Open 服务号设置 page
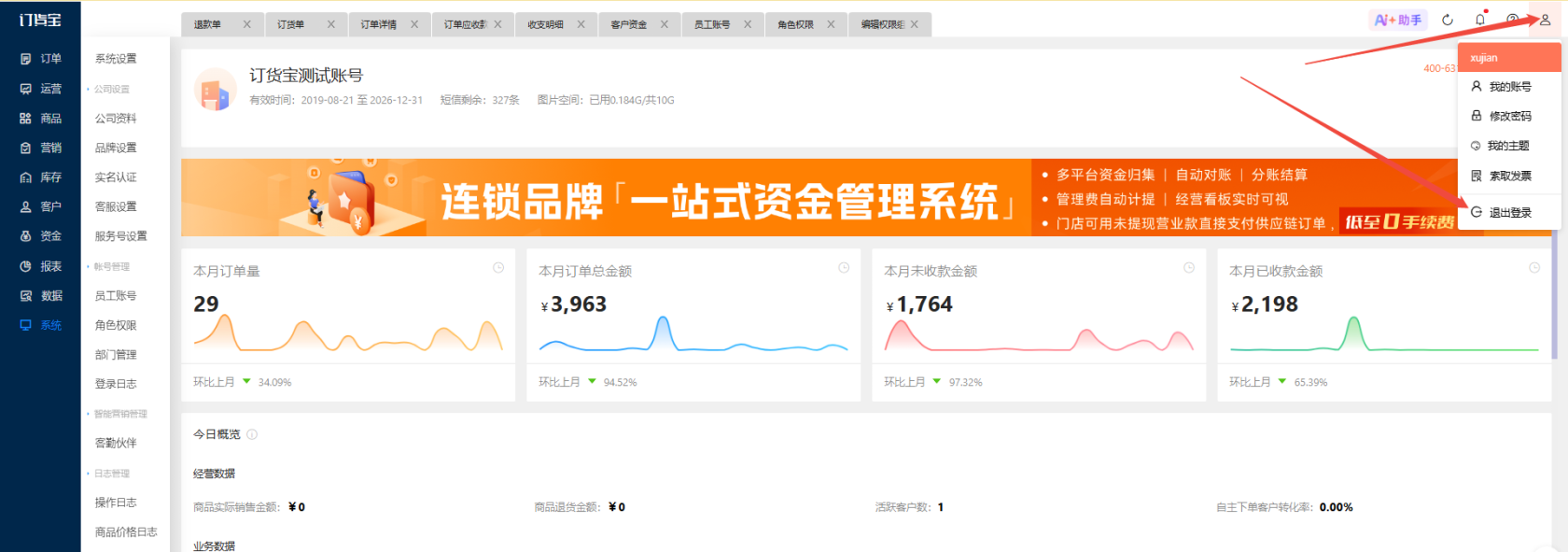Image resolution: width=1568 pixels, height=552 pixels. click(121, 236)
